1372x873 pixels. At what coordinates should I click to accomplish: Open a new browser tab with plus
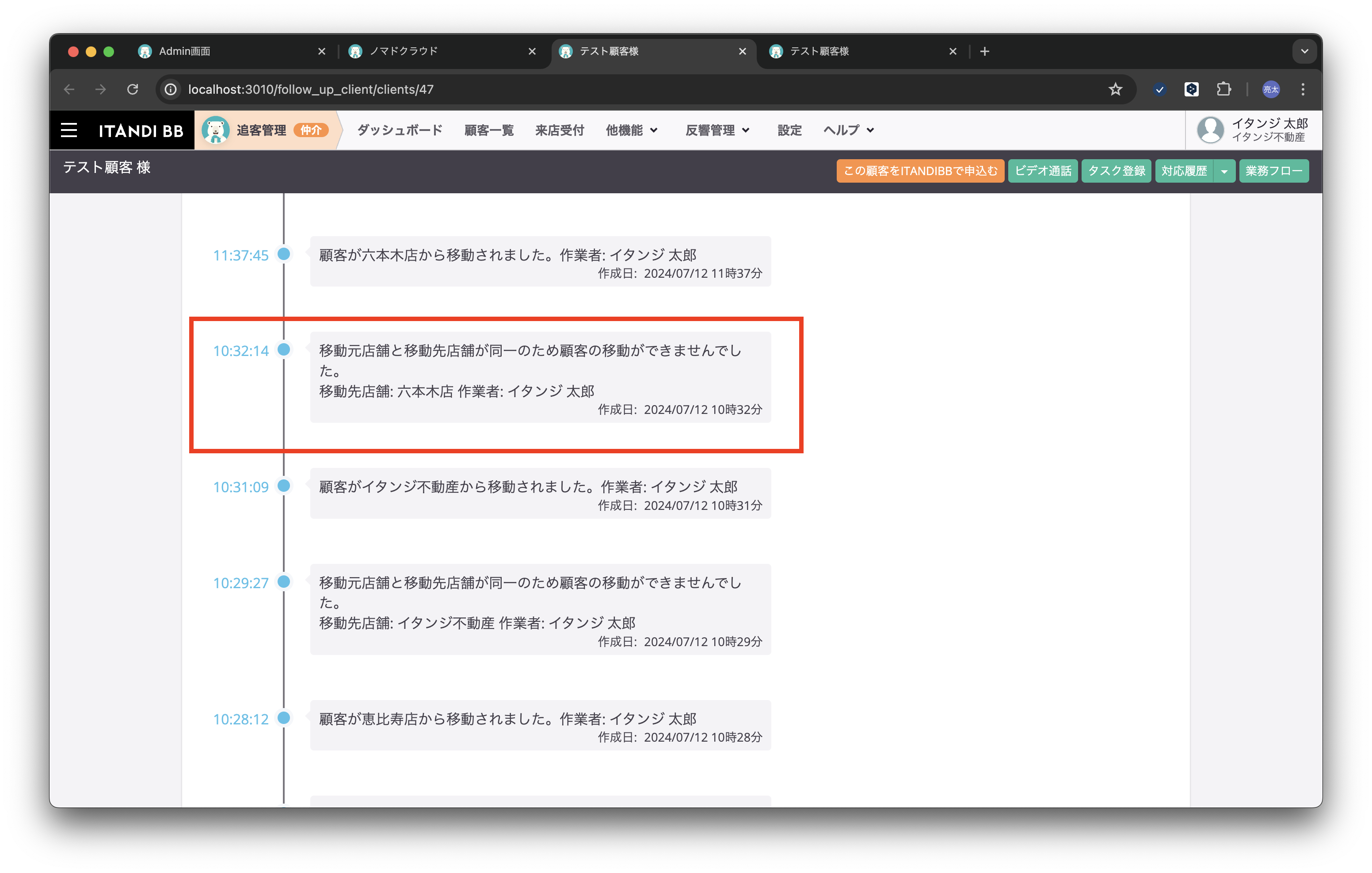[x=984, y=51]
